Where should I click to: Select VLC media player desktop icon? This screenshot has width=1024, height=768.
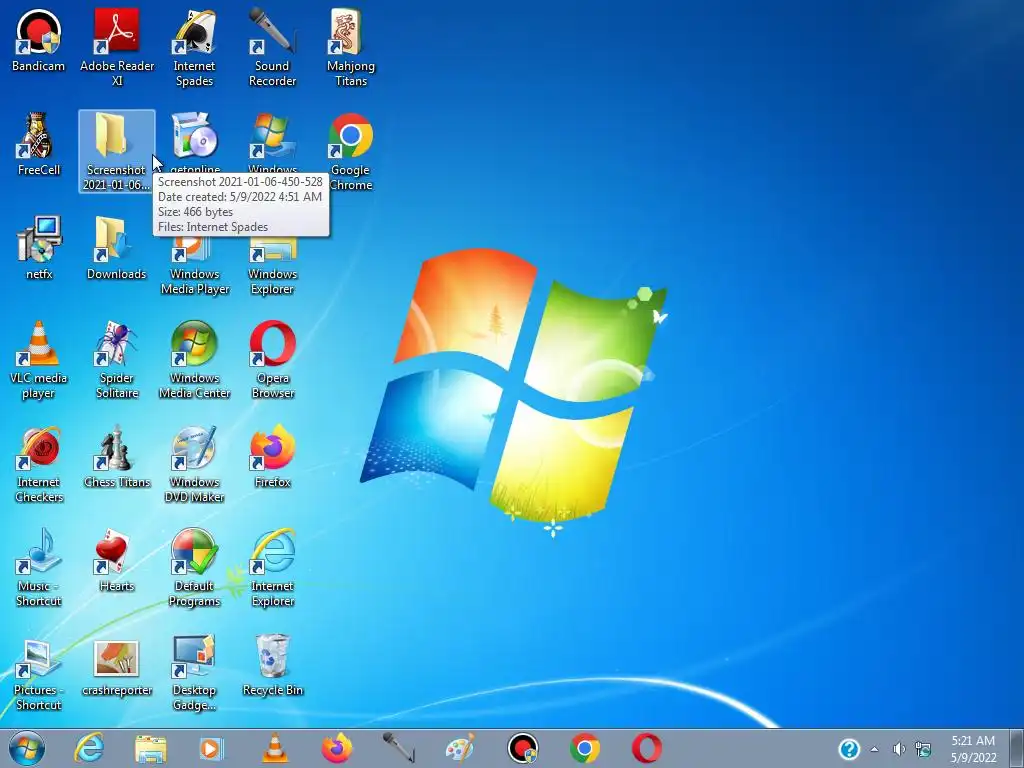(39, 359)
